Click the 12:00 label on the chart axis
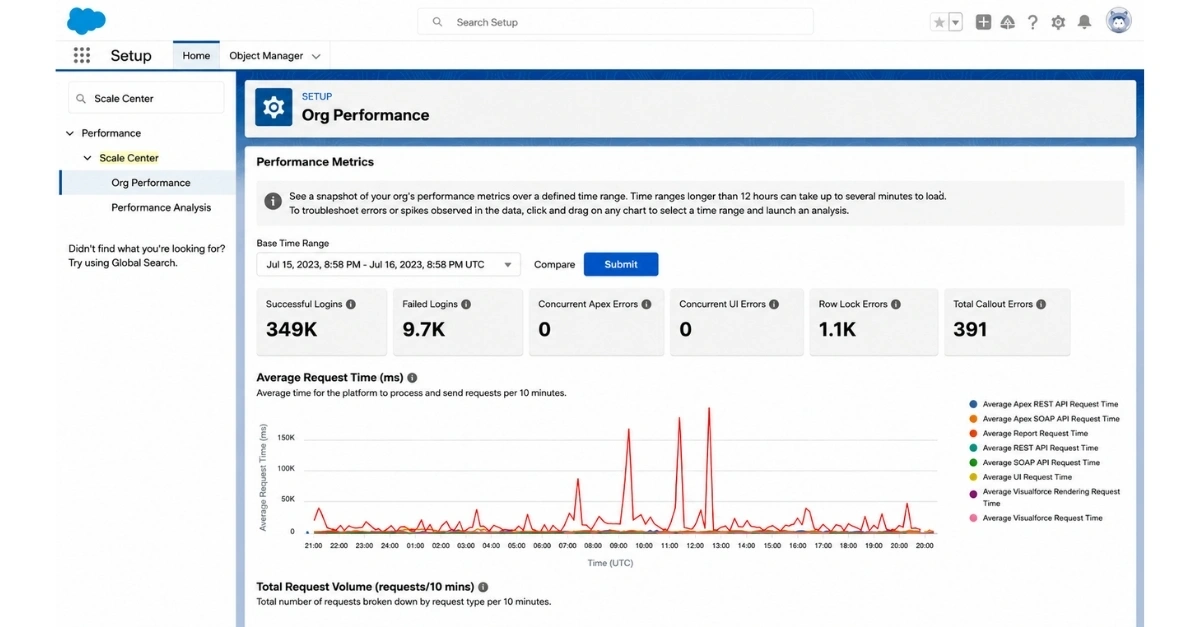 696,546
